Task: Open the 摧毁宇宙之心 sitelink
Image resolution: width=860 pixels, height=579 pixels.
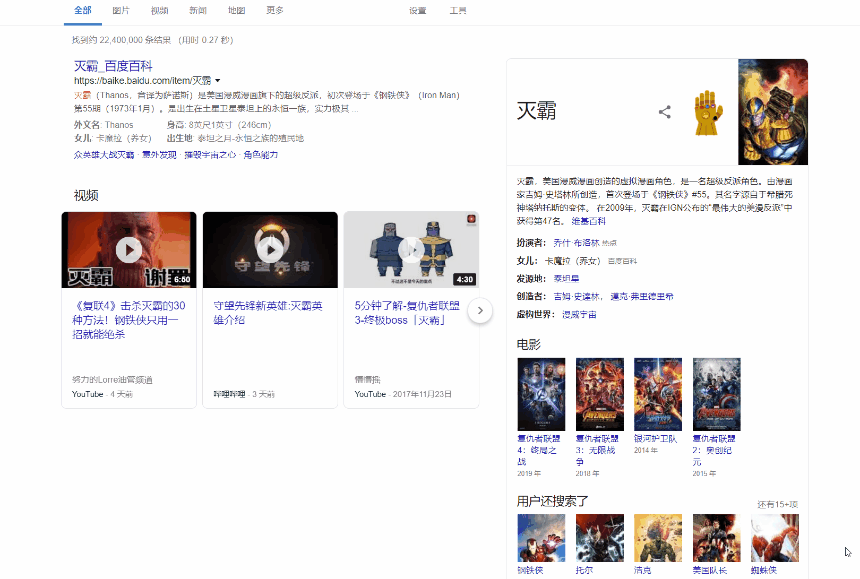Action: (210, 155)
